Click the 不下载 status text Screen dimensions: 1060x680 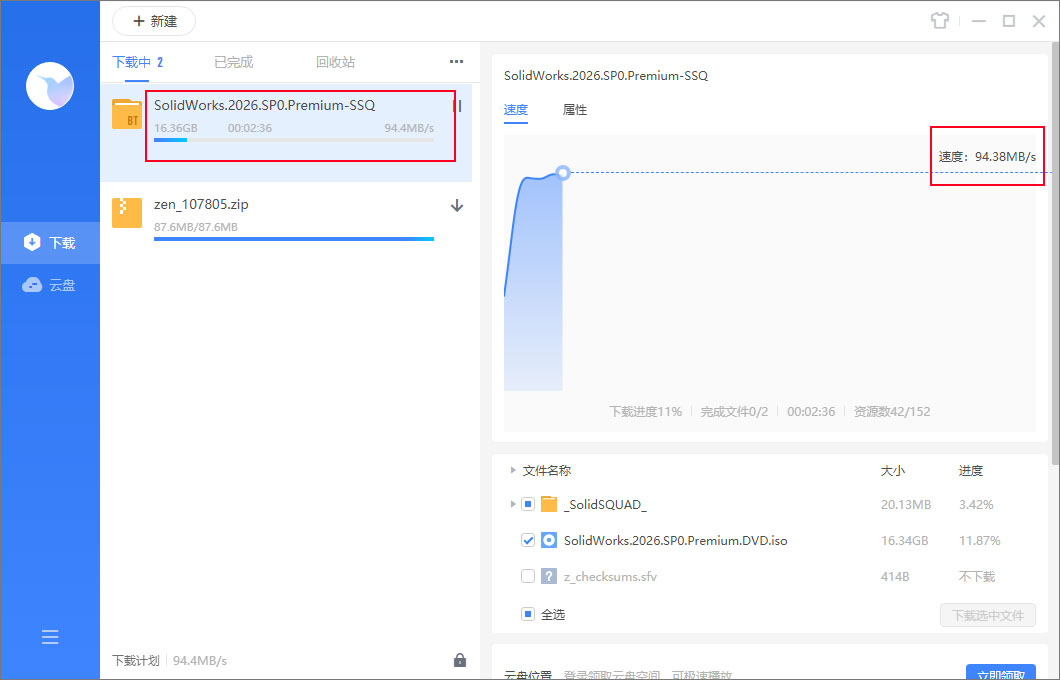977,577
